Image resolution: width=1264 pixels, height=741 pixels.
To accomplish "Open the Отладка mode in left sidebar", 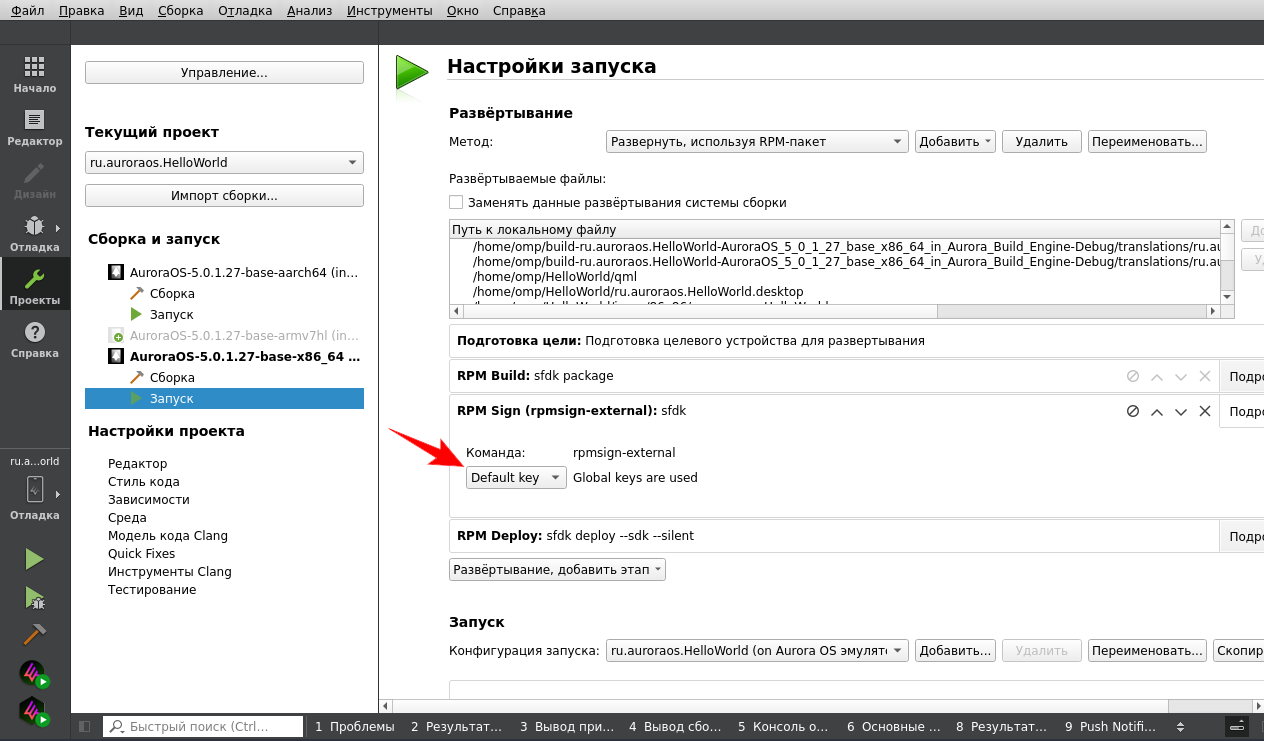I will pyautogui.click(x=34, y=232).
